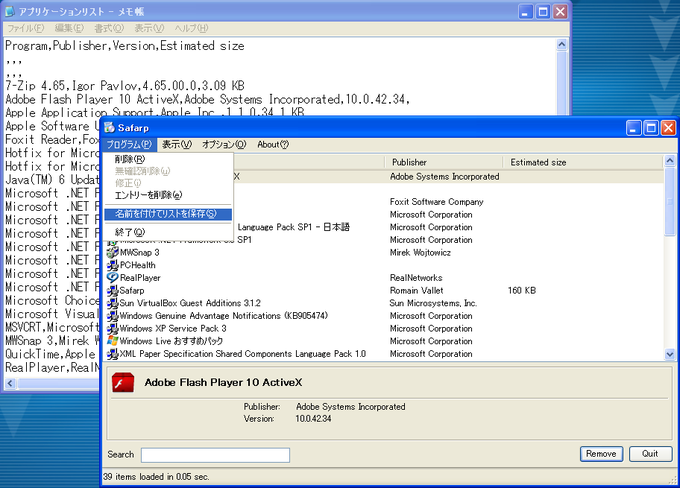Image resolution: width=680 pixels, height=488 pixels.
Task: Click the MWSnap 3 program icon
Action: [113, 252]
